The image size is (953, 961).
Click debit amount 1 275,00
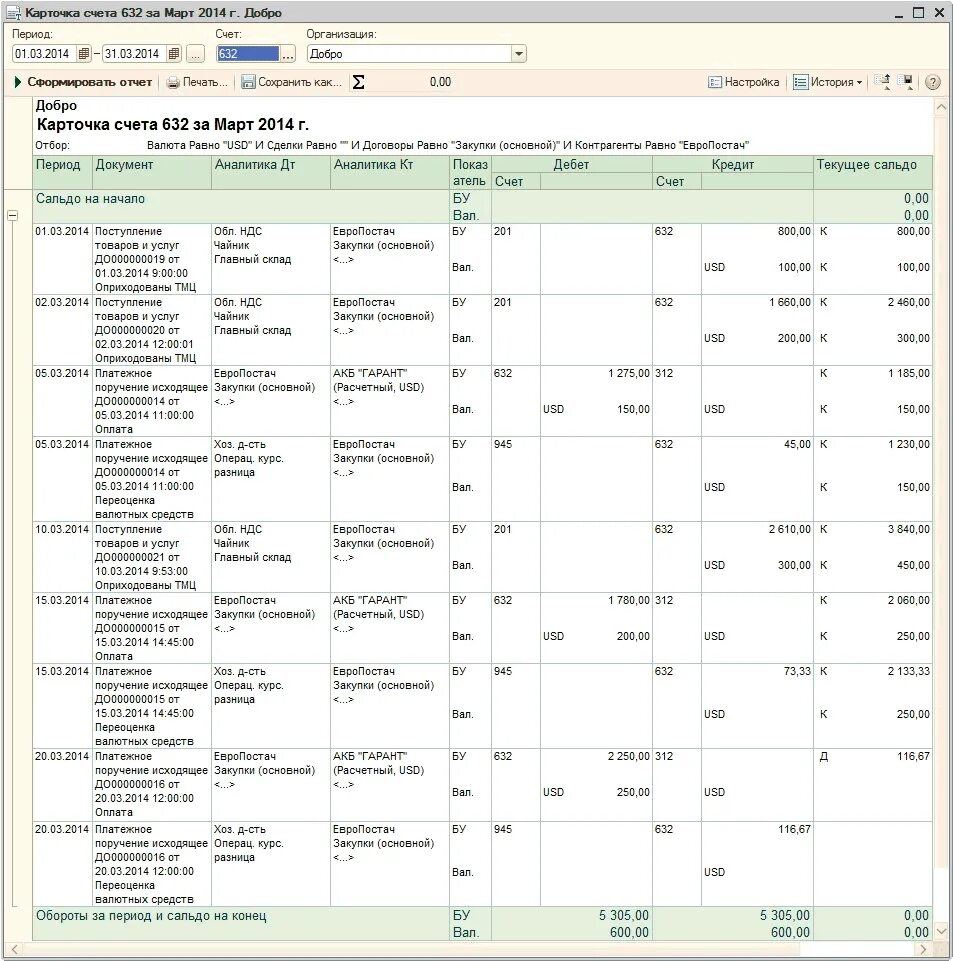[628, 373]
